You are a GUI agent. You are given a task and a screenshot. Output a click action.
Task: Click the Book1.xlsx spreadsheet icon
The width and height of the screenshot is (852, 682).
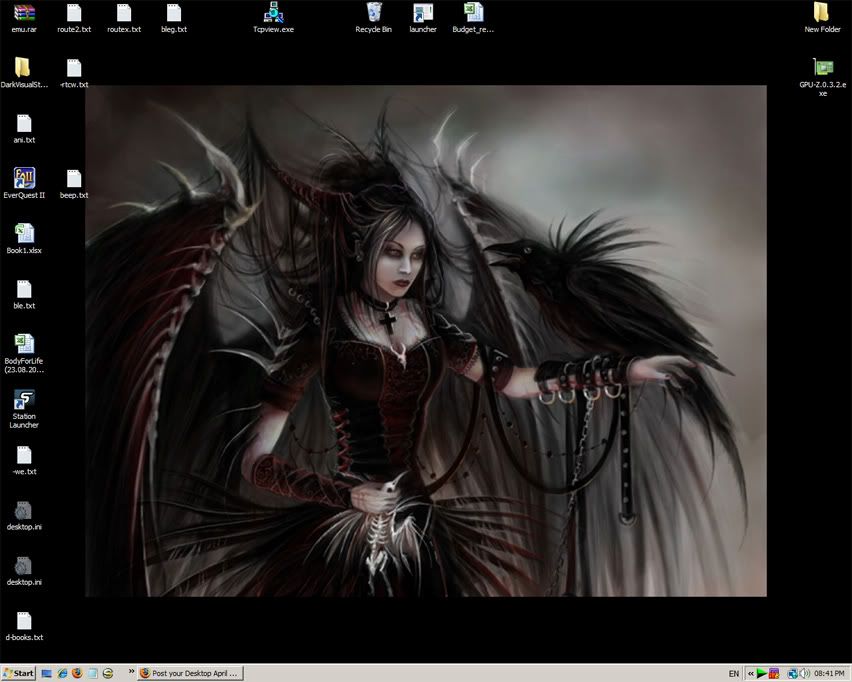pyautogui.click(x=25, y=234)
